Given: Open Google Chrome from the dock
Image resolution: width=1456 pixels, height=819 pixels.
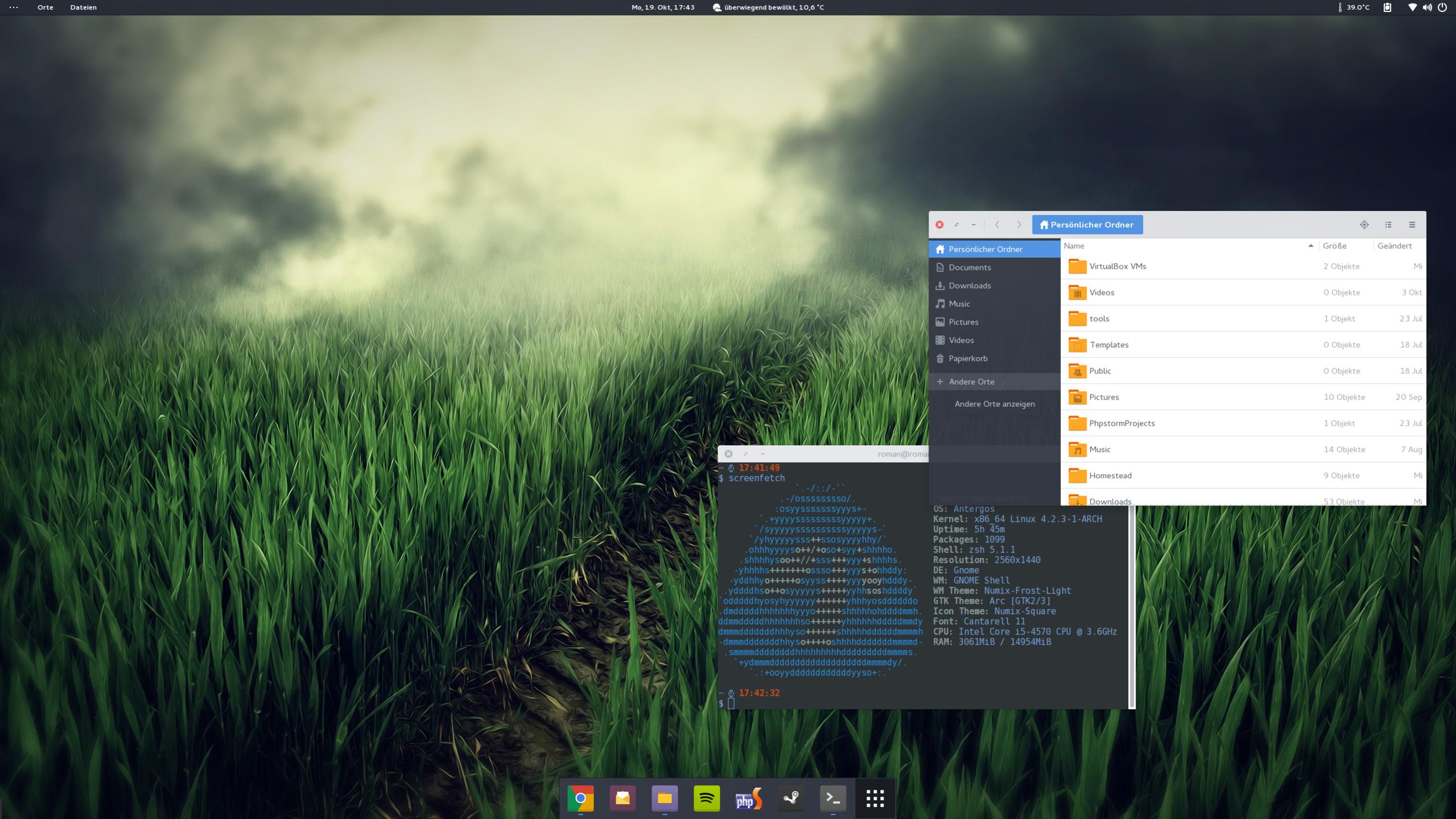Looking at the screenshot, I should [580, 799].
